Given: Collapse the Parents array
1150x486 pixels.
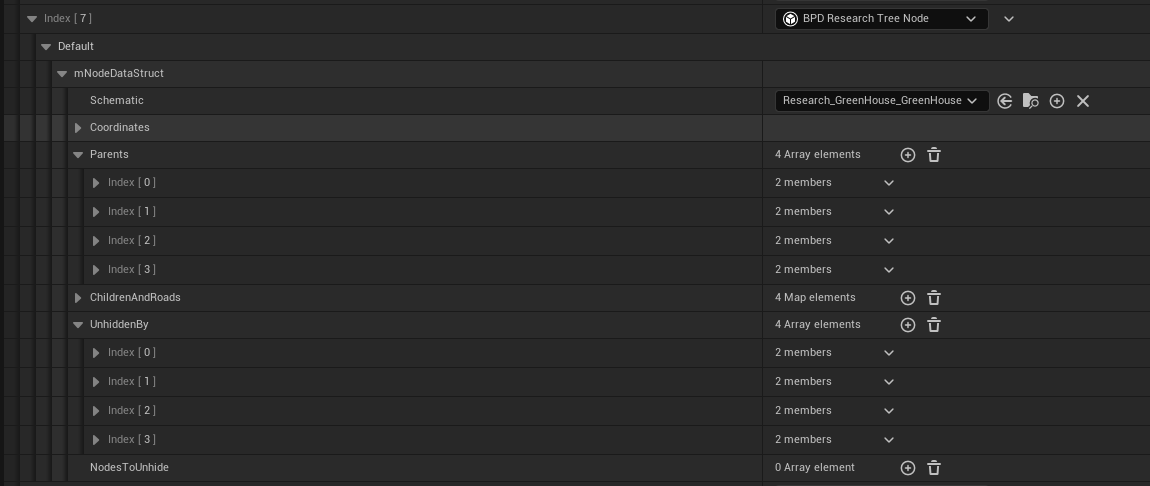Looking at the screenshot, I should point(78,155).
